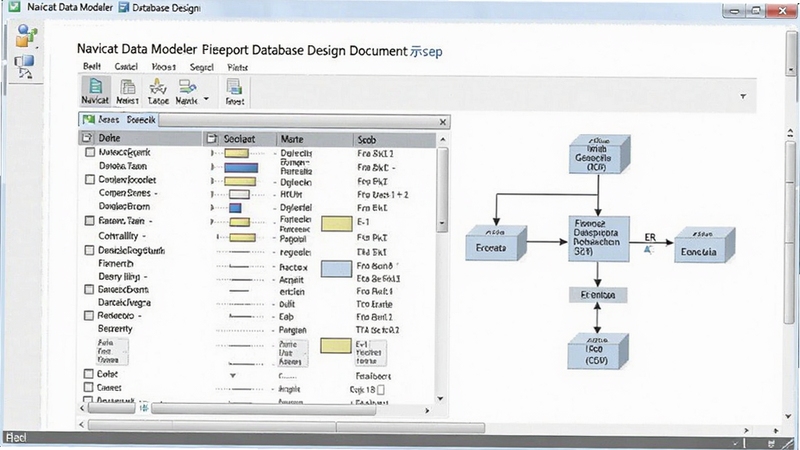Open the Castel menu
Screen dimensions: 800x450
tap(126, 66)
